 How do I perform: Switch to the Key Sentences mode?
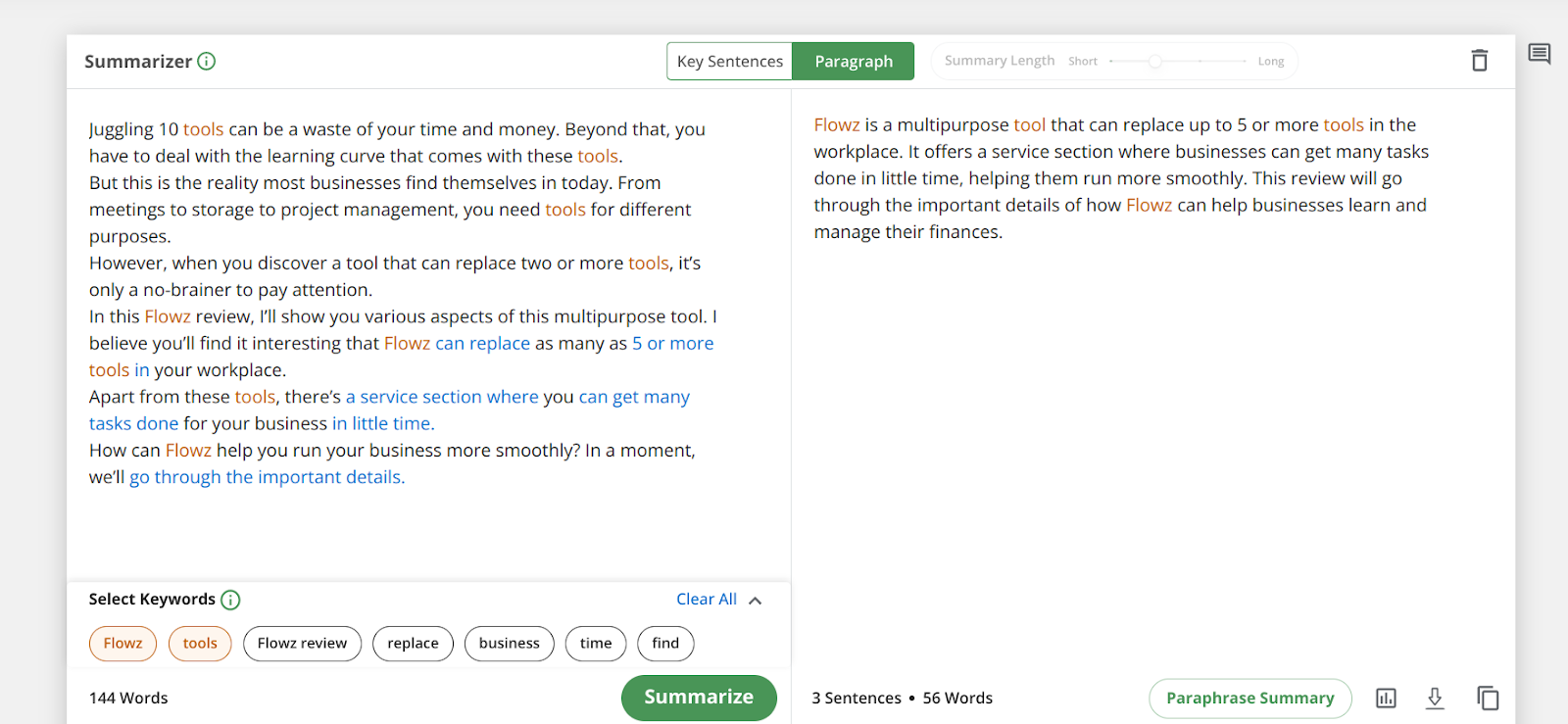[x=729, y=61]
